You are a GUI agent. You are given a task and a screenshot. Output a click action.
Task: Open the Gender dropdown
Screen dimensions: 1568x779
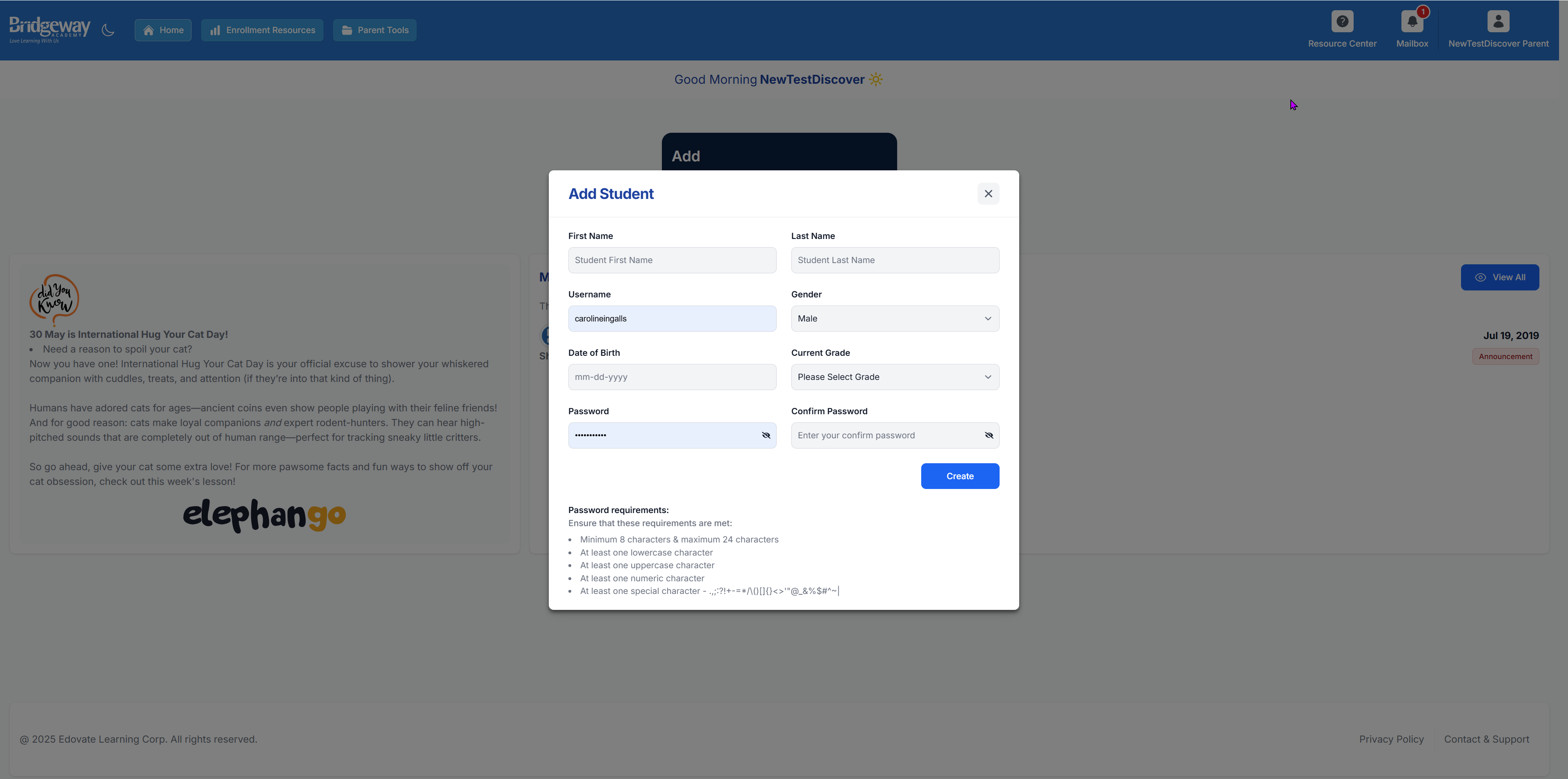click(895, 319)
